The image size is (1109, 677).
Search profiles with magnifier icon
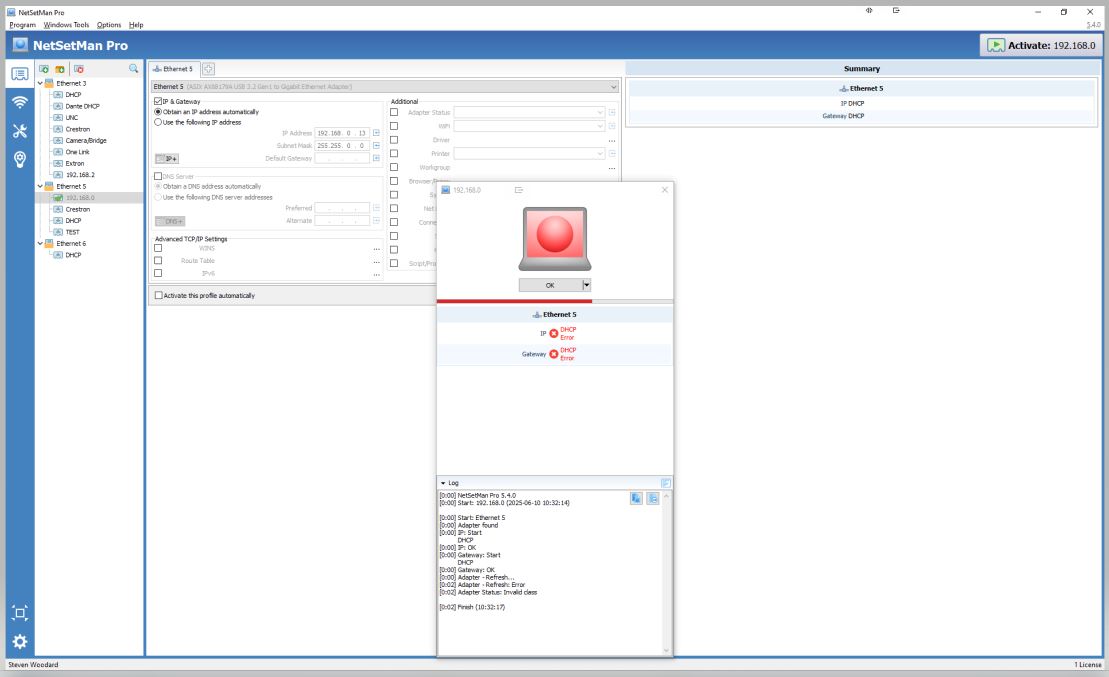pos(134,69)
